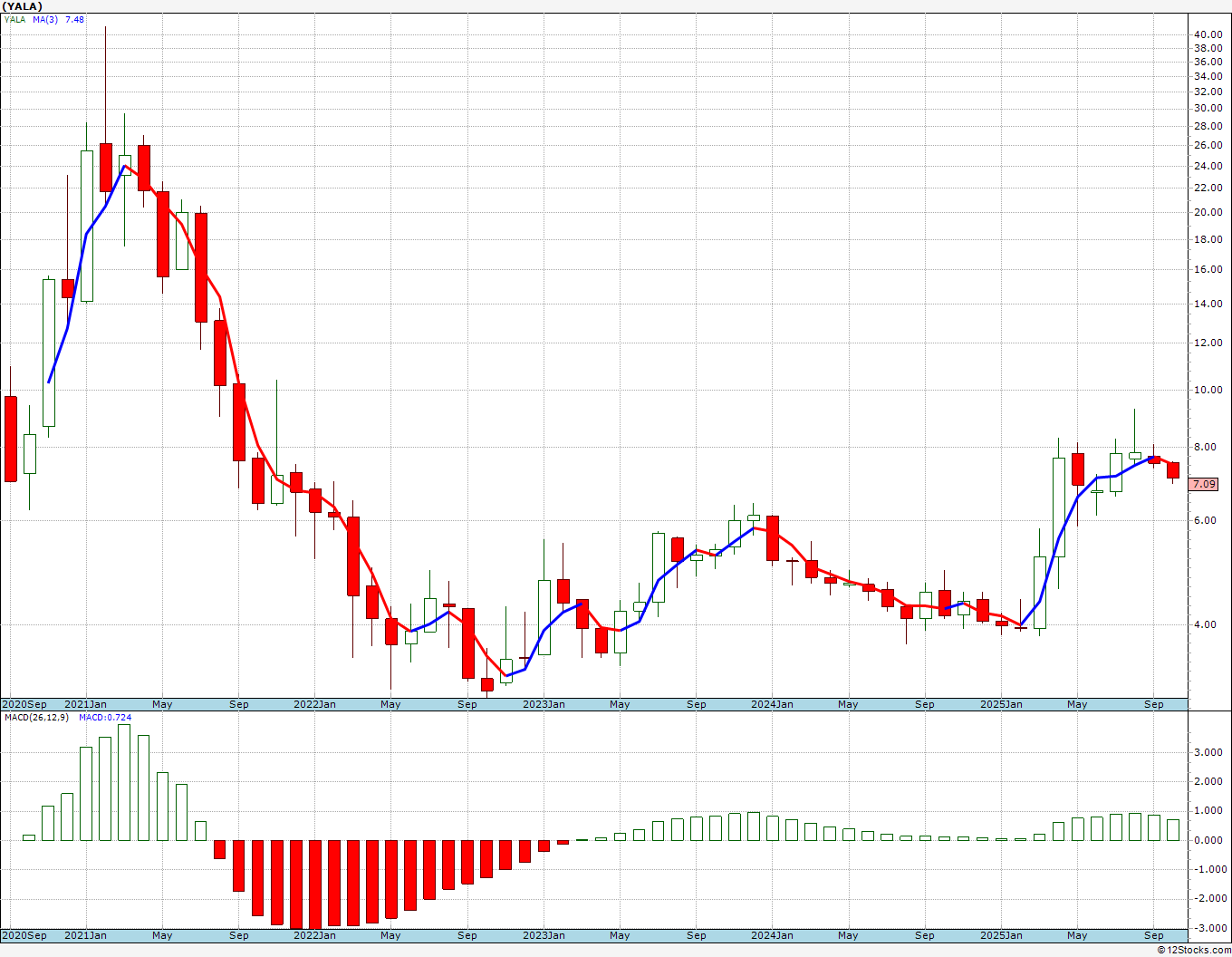
Task: Click the 36.00 price axis label
Action: click(x=1208, y=62)
